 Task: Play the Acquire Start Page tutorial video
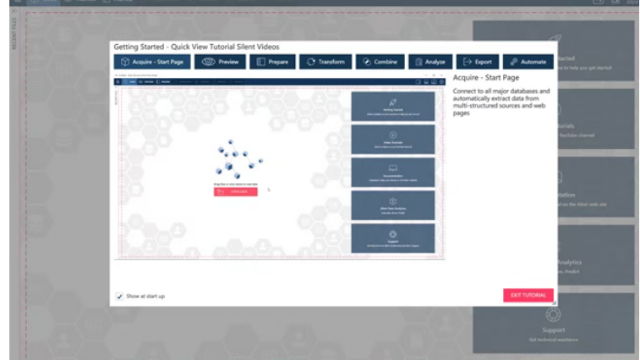tap(280, 167)
